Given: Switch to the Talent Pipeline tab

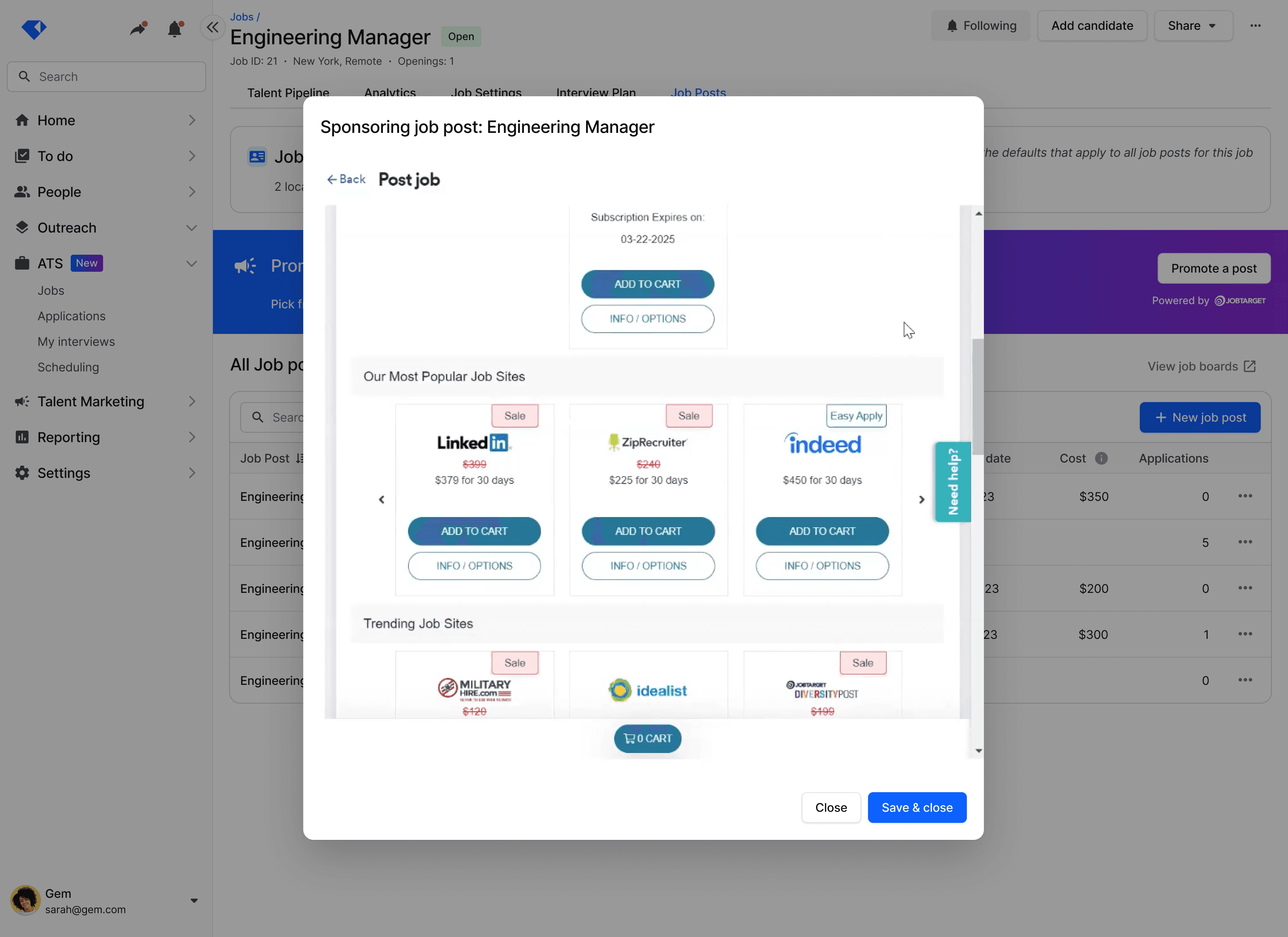Looking at the screenshot, I should [x=288, y=92].
